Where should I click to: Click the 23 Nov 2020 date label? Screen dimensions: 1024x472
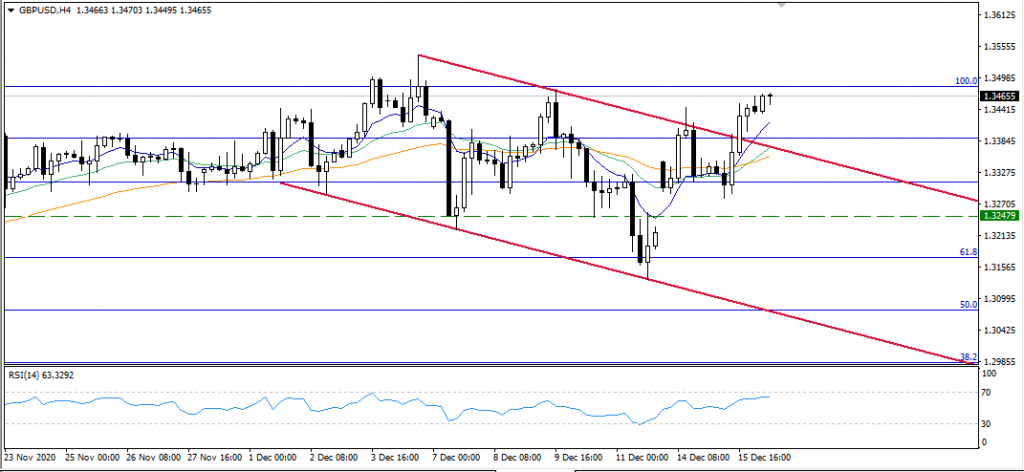tap(30, 456)
